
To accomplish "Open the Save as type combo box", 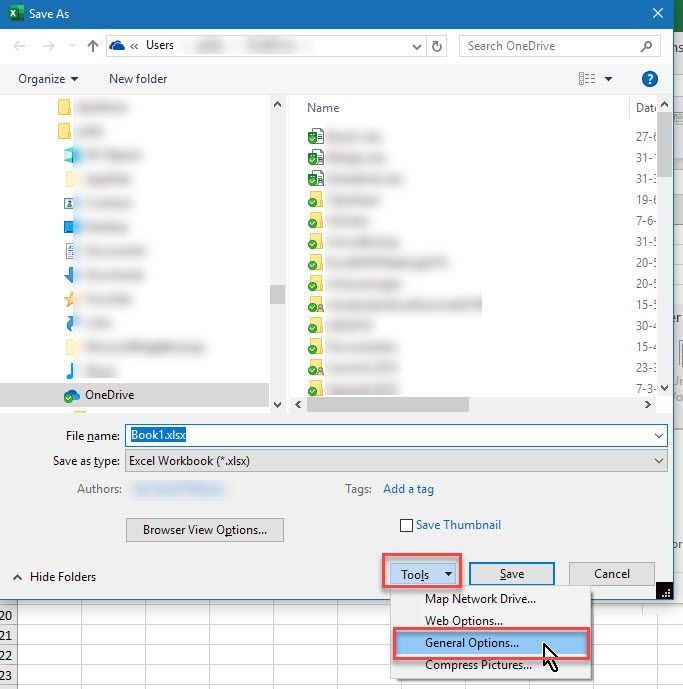I will click(x=396, y=461).
